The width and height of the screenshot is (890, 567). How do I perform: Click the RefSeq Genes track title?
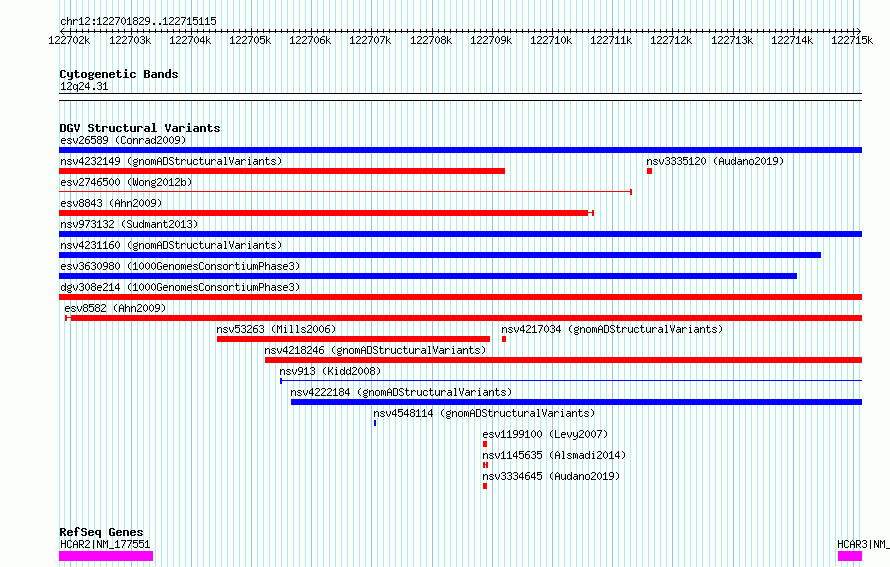(101, 532)
